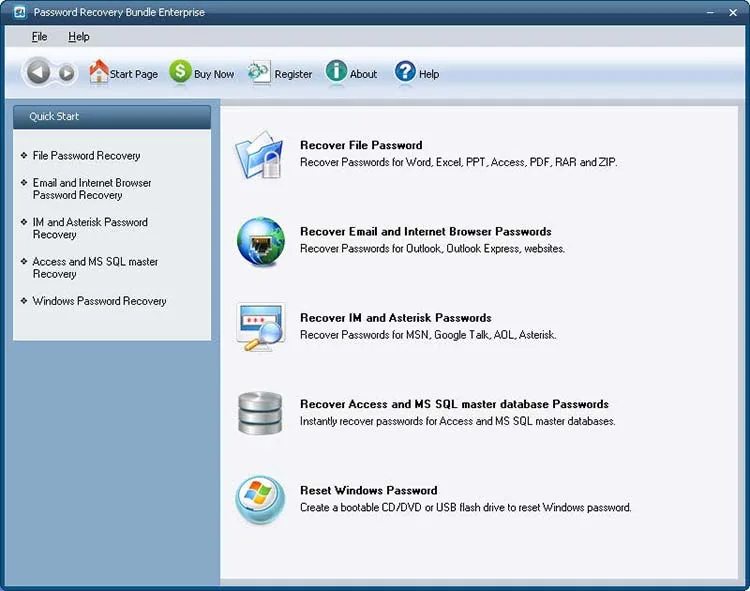Screen dimensions: 750x591
Task: Click the magnifier asterisk password icon
Action: (261, 327)
